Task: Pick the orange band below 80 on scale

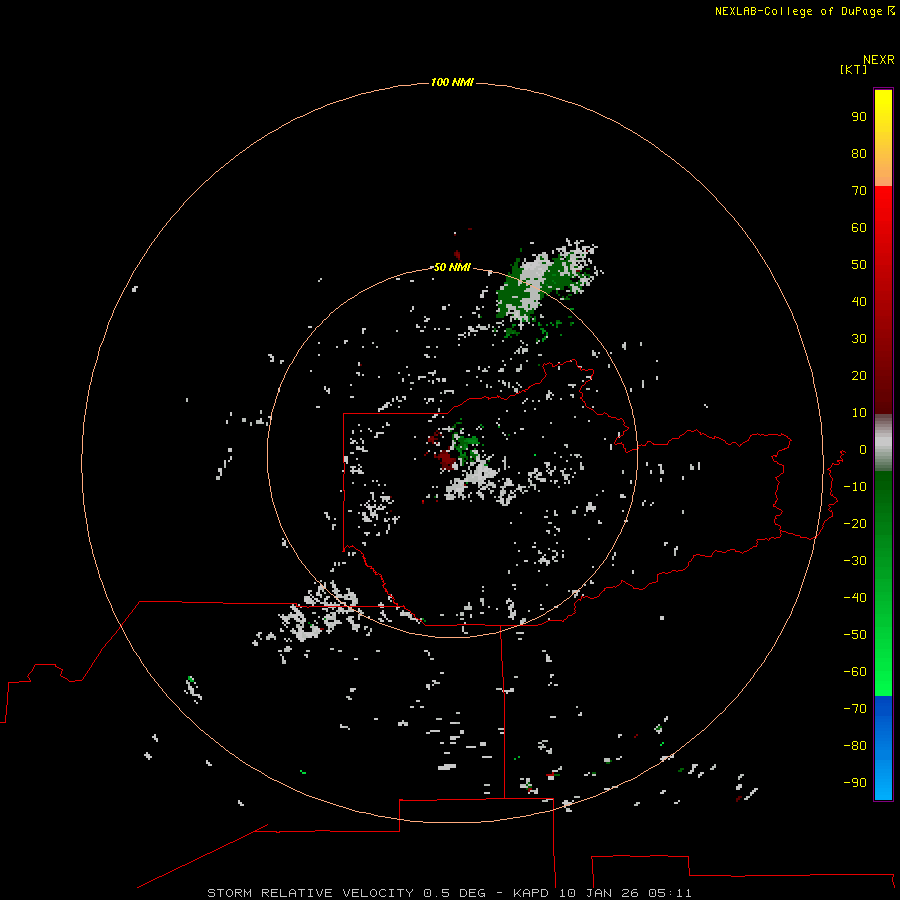Action: [883, 172]
